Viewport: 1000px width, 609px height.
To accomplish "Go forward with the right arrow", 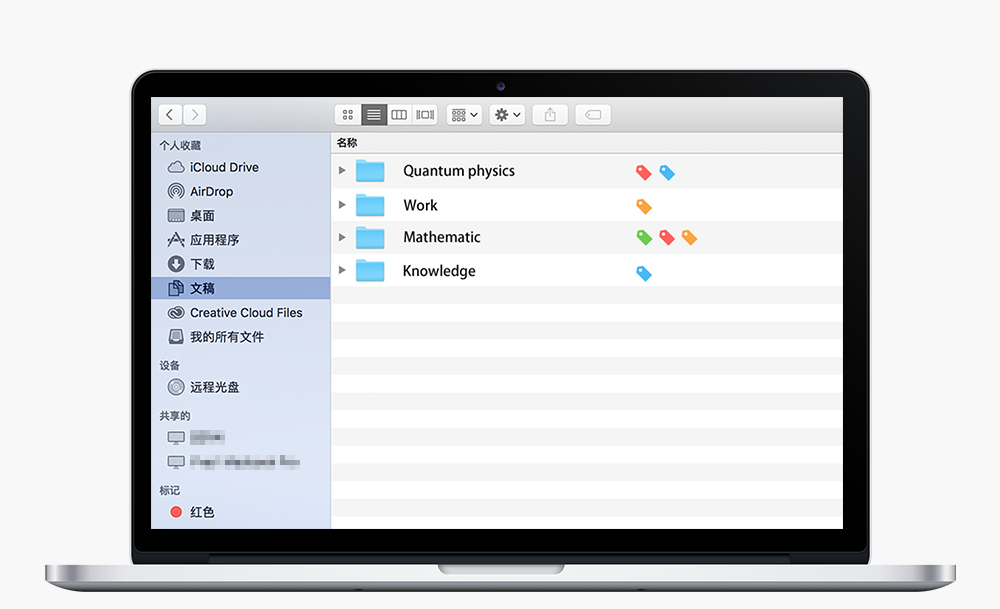I will [x=194, y=115].
